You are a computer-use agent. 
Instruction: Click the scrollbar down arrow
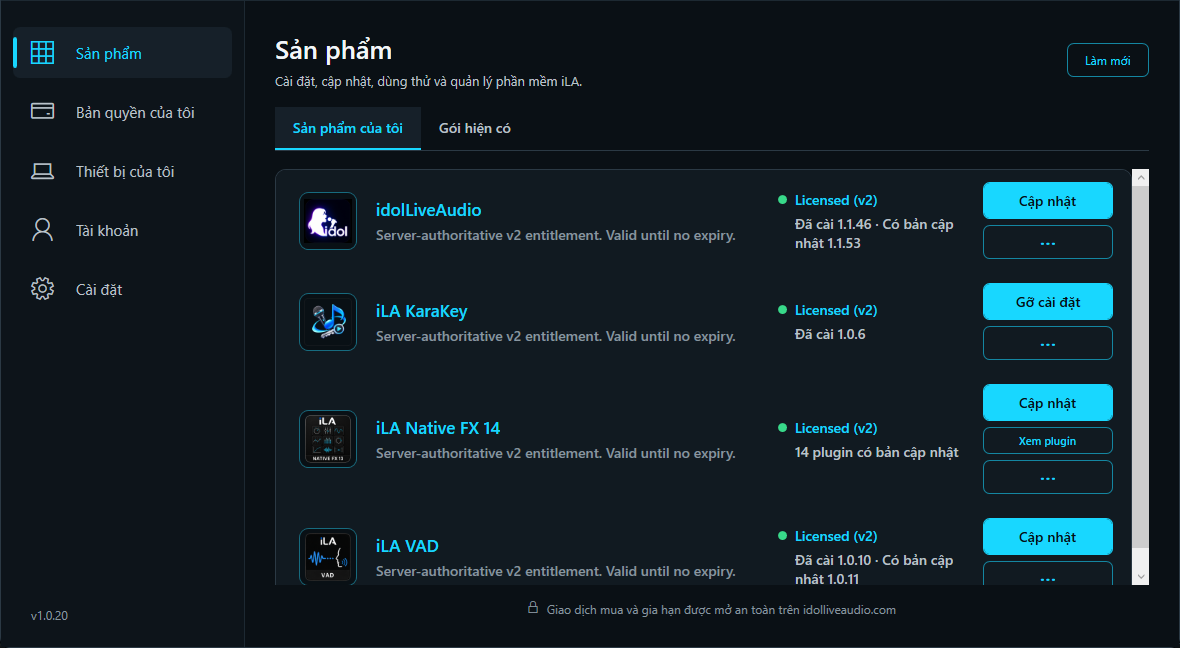(1141, 577)
